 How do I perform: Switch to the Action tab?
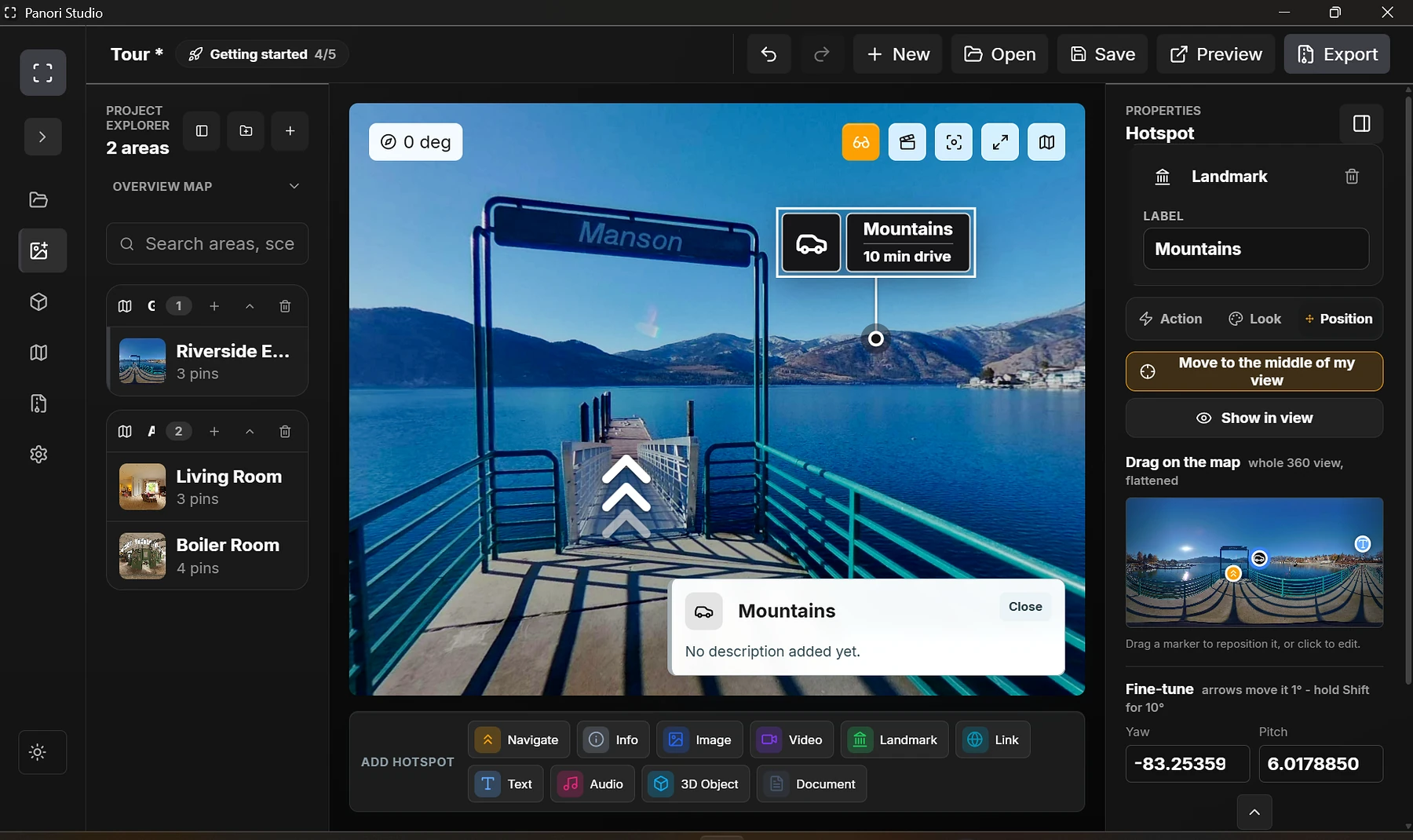(1170, 319)
